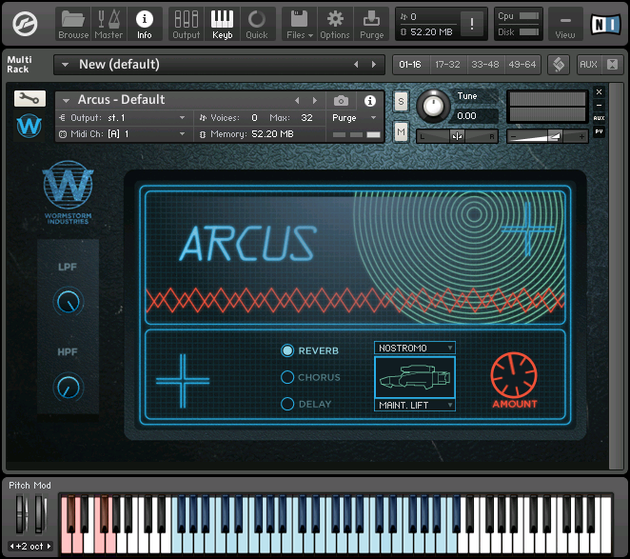Viewport: 630px width, 559px height.
Task: Take snapshot with camera icon
Action: (341, 100)
